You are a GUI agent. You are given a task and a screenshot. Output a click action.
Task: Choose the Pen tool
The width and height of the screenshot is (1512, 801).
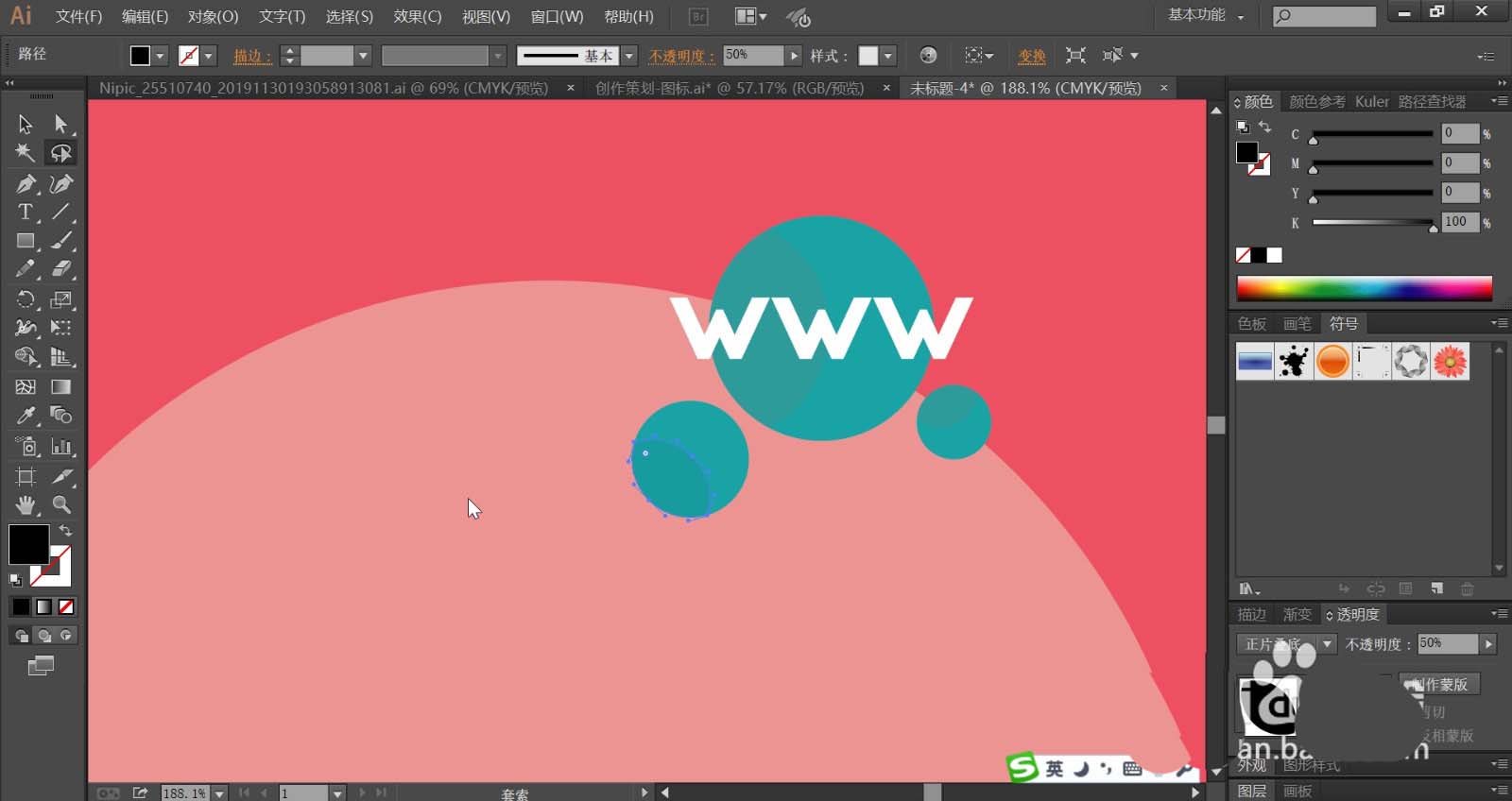pos(26,183)
